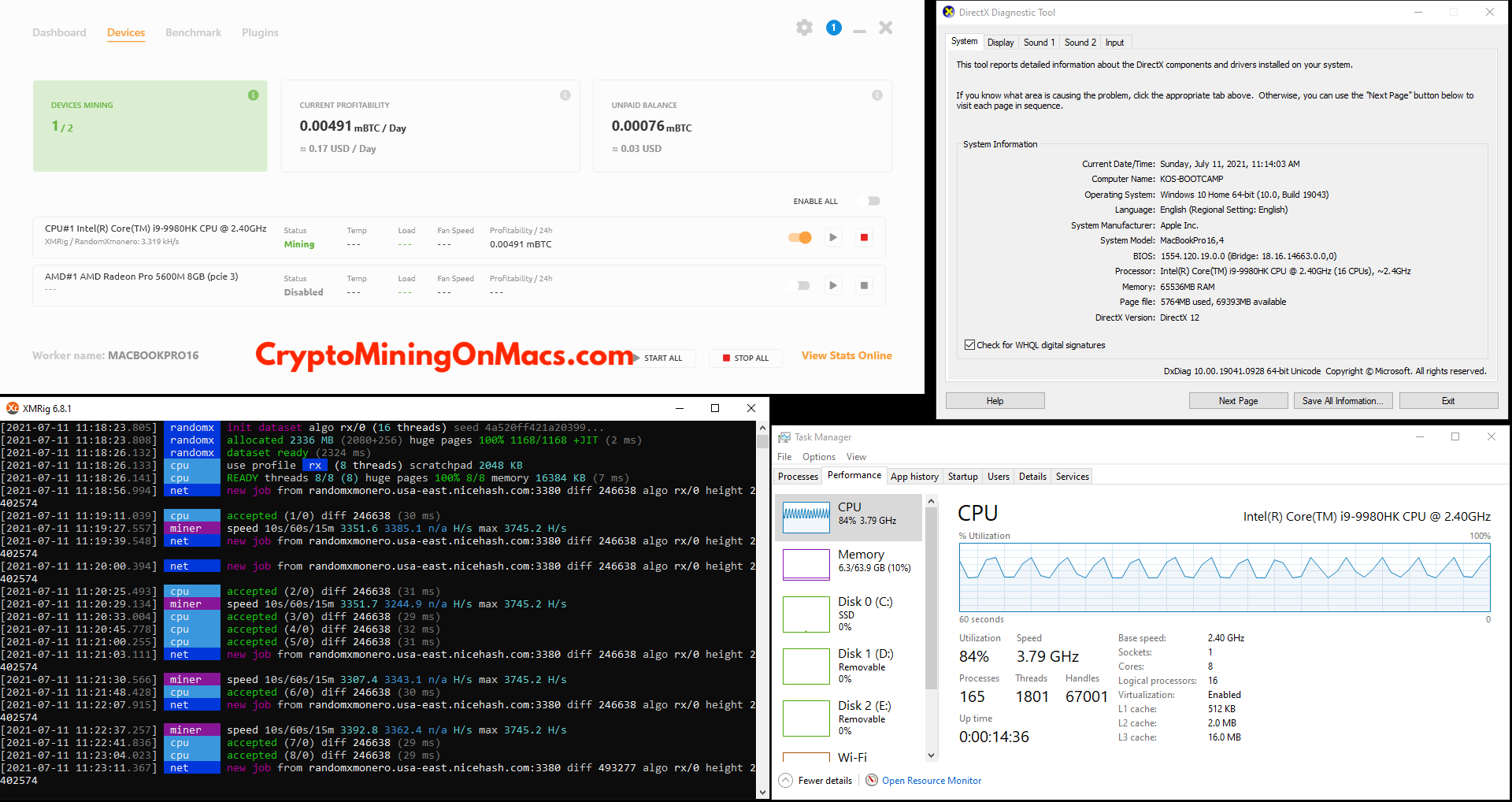Open the App history tab
1512x802 pixels.
tap(914, 477)
